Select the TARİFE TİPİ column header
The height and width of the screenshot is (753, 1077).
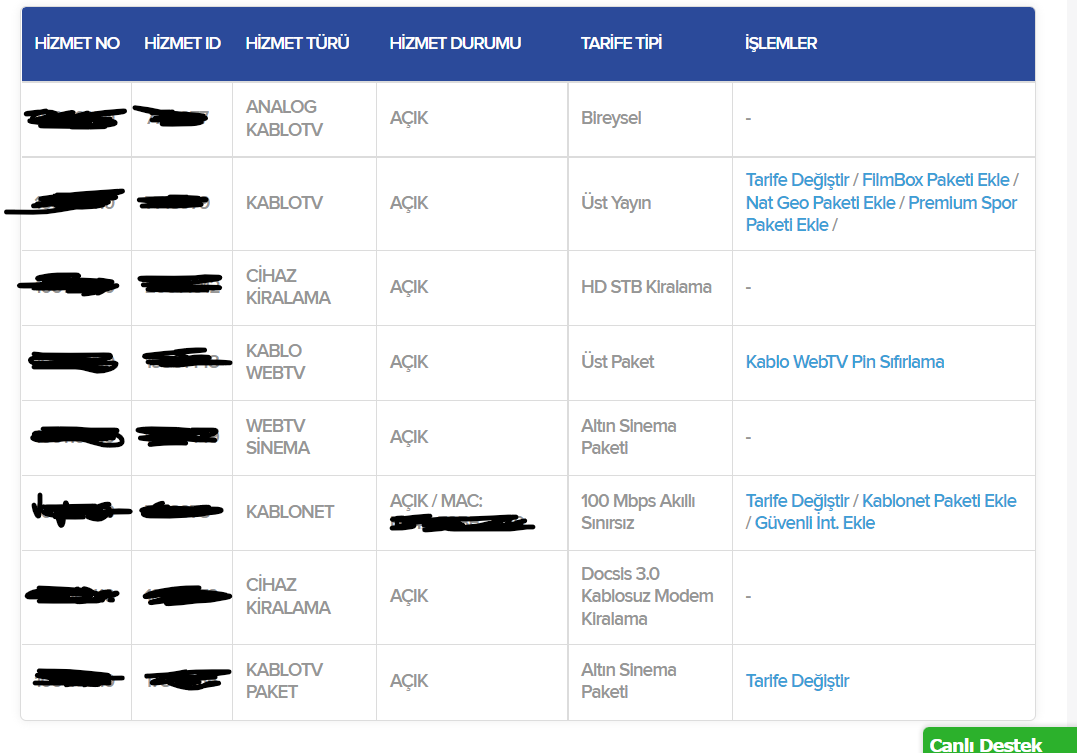621,44
